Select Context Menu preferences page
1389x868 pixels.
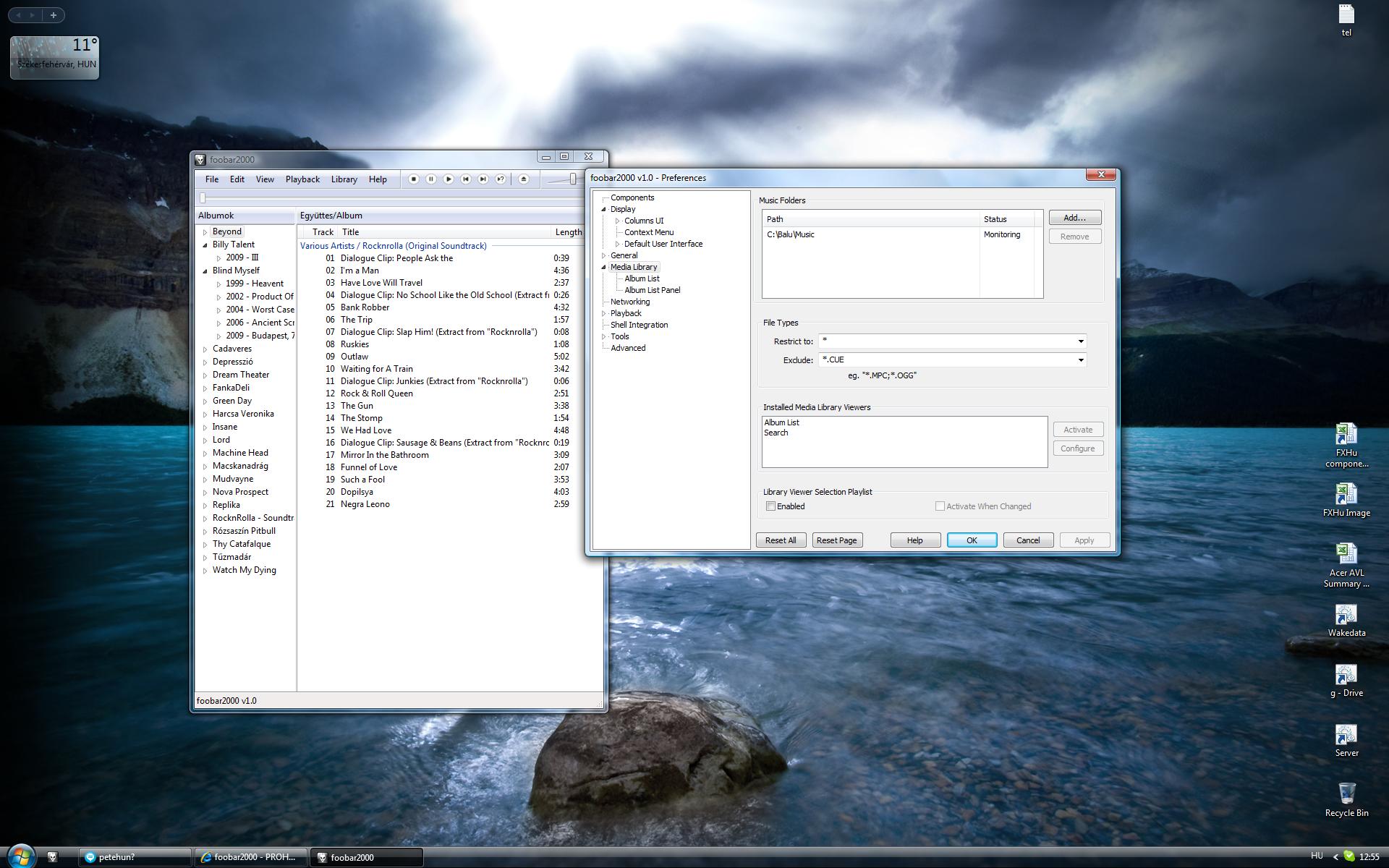(x=649, y=232)
